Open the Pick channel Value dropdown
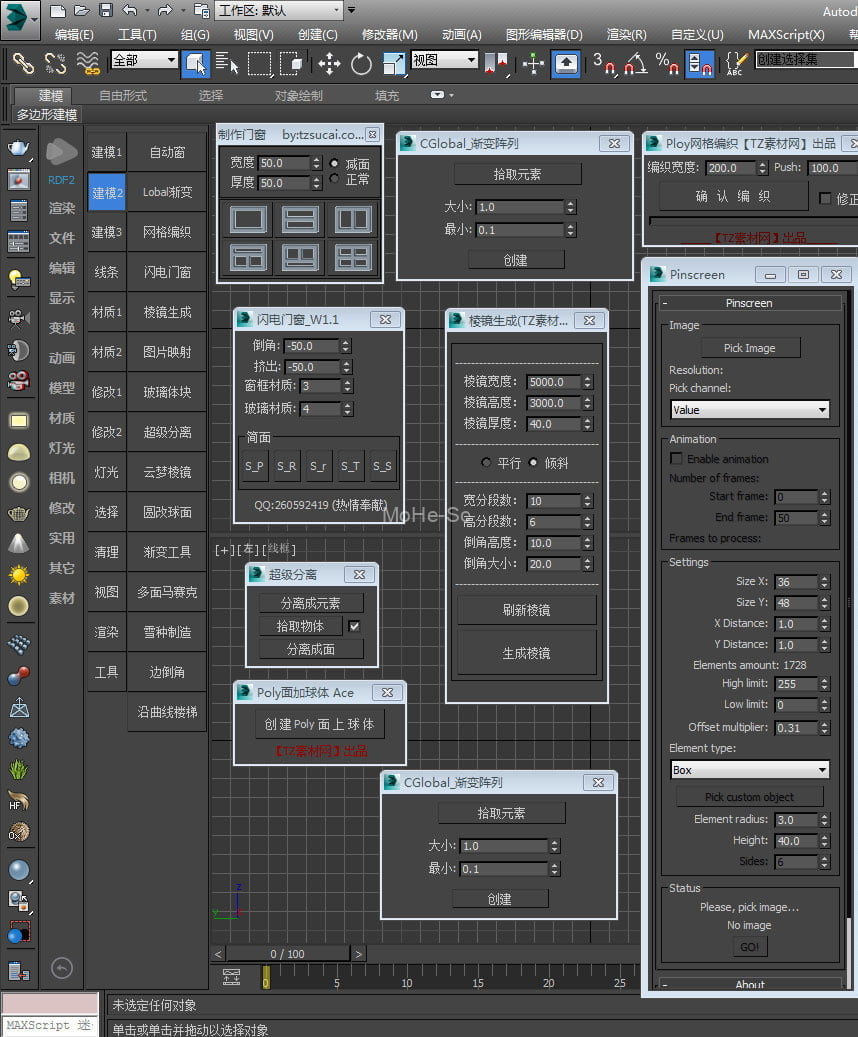 pyautogui.click(x=749, y=410)
